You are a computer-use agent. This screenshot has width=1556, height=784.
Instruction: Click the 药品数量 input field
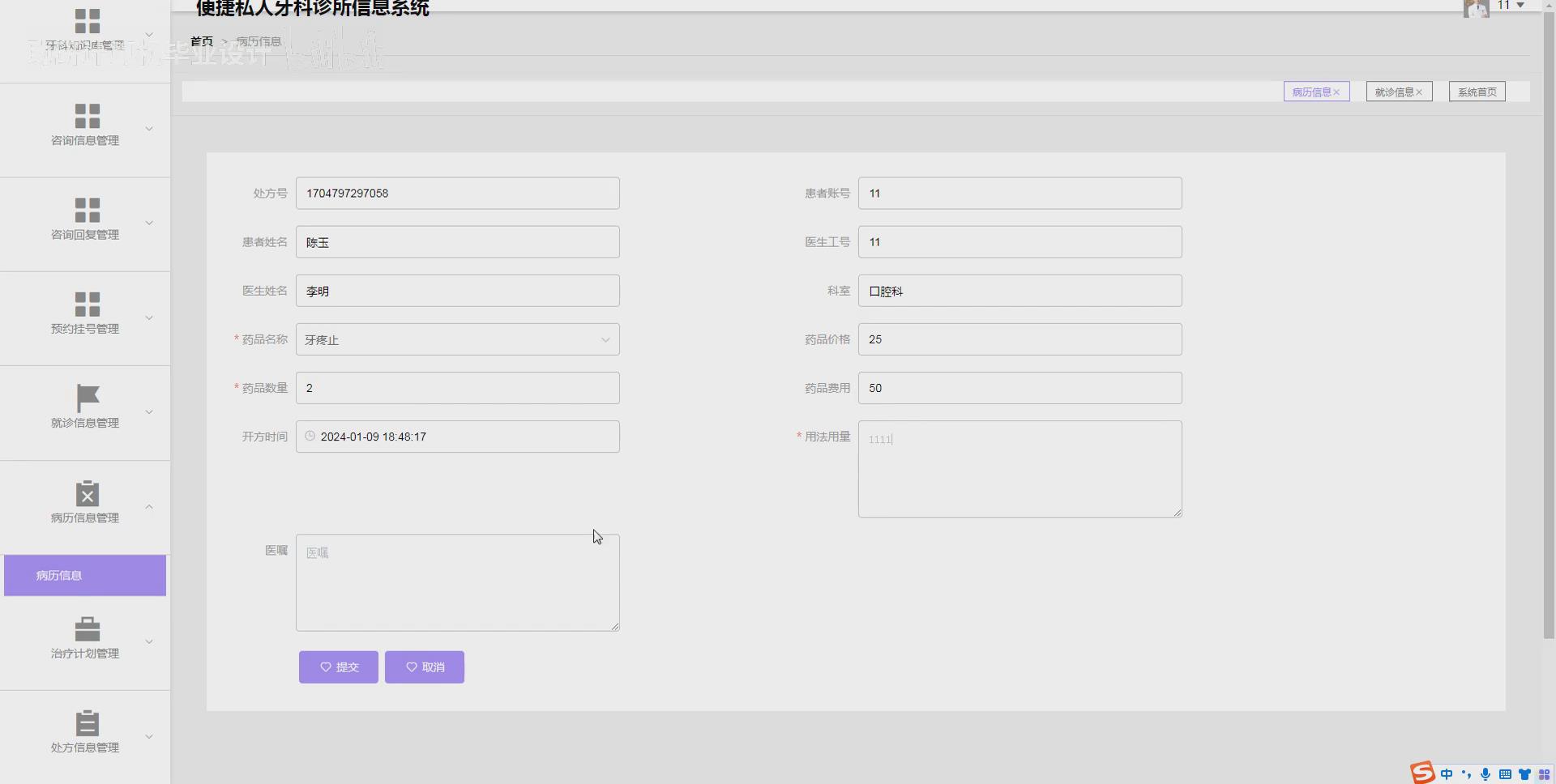pos(458,388)
